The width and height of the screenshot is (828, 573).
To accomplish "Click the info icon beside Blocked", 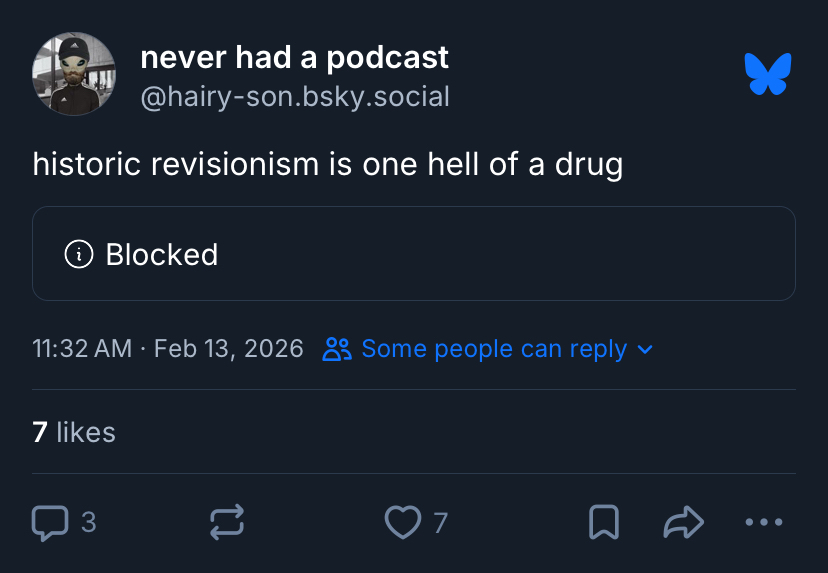I will tap(78, 254).
